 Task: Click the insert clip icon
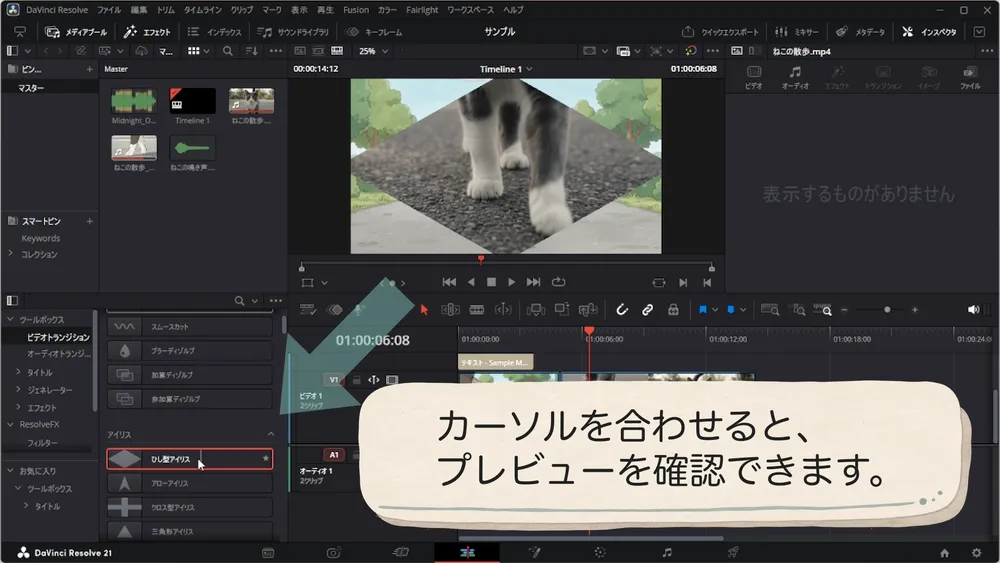tap(535, 310)
